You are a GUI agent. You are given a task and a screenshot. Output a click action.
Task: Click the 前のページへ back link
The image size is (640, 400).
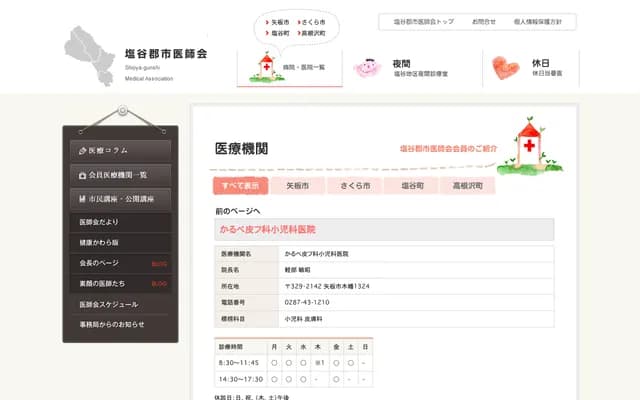click(237, 211)
